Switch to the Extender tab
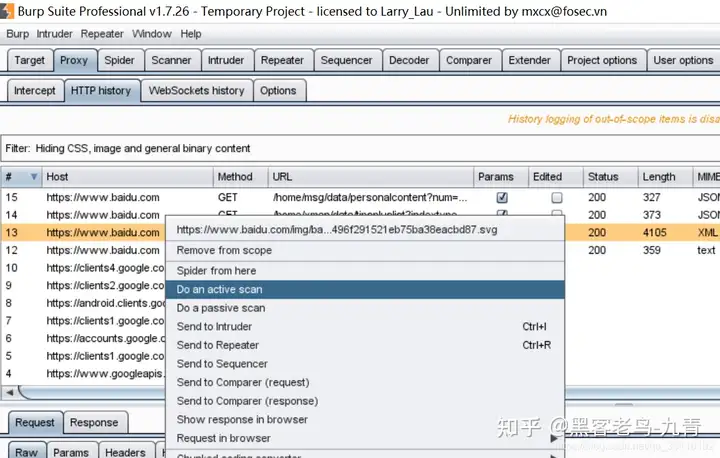Viewport: 720px width, 458px height. 530,60
